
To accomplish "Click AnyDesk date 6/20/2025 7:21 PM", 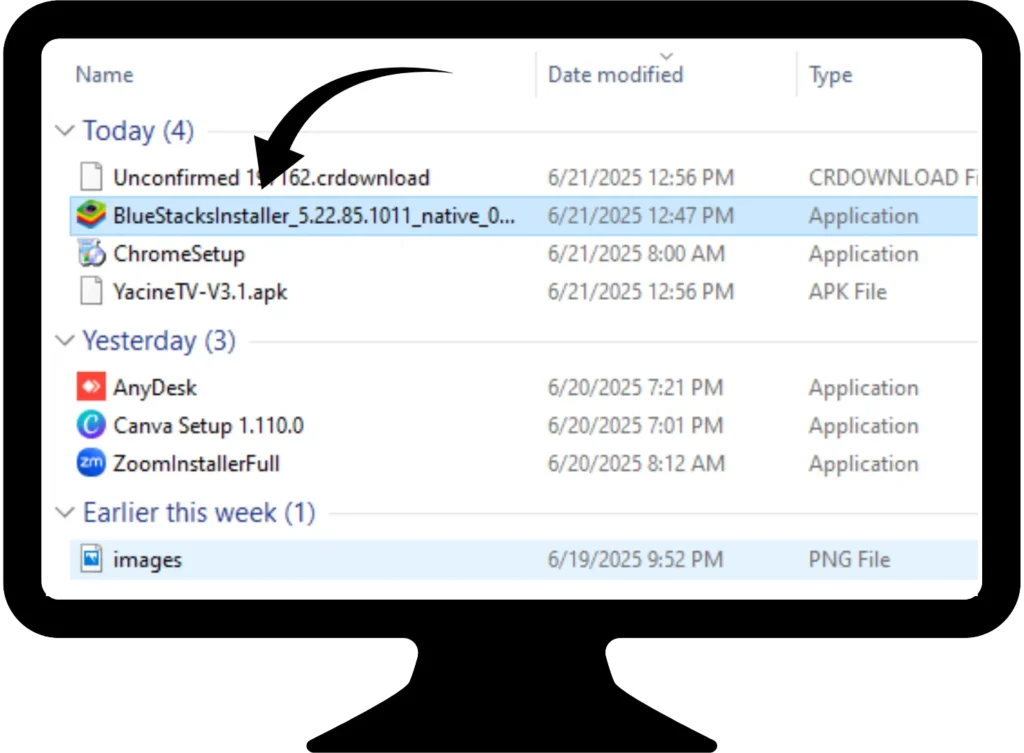I will (x=635, y=387).
